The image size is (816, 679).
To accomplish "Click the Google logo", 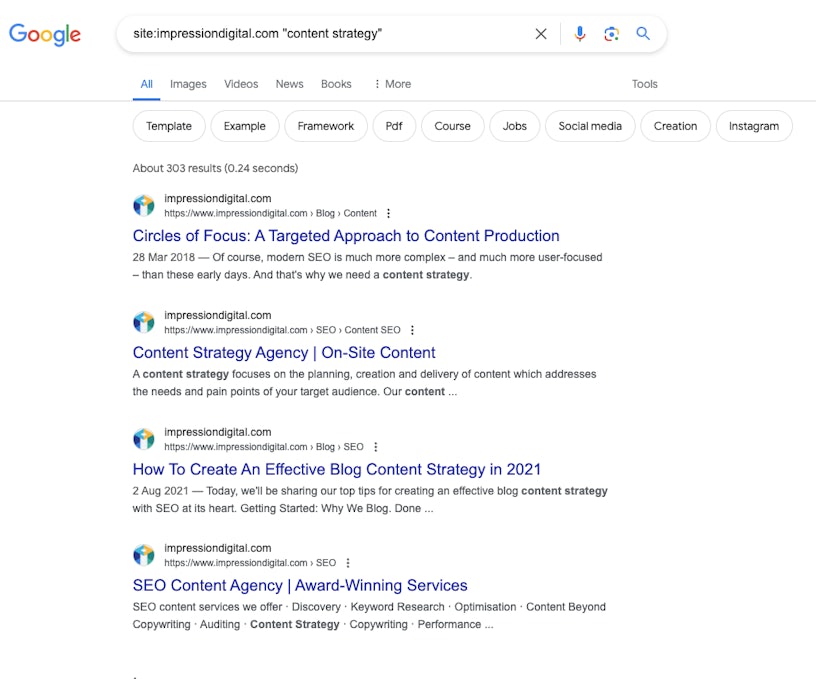I will click(x=45, y=34).
